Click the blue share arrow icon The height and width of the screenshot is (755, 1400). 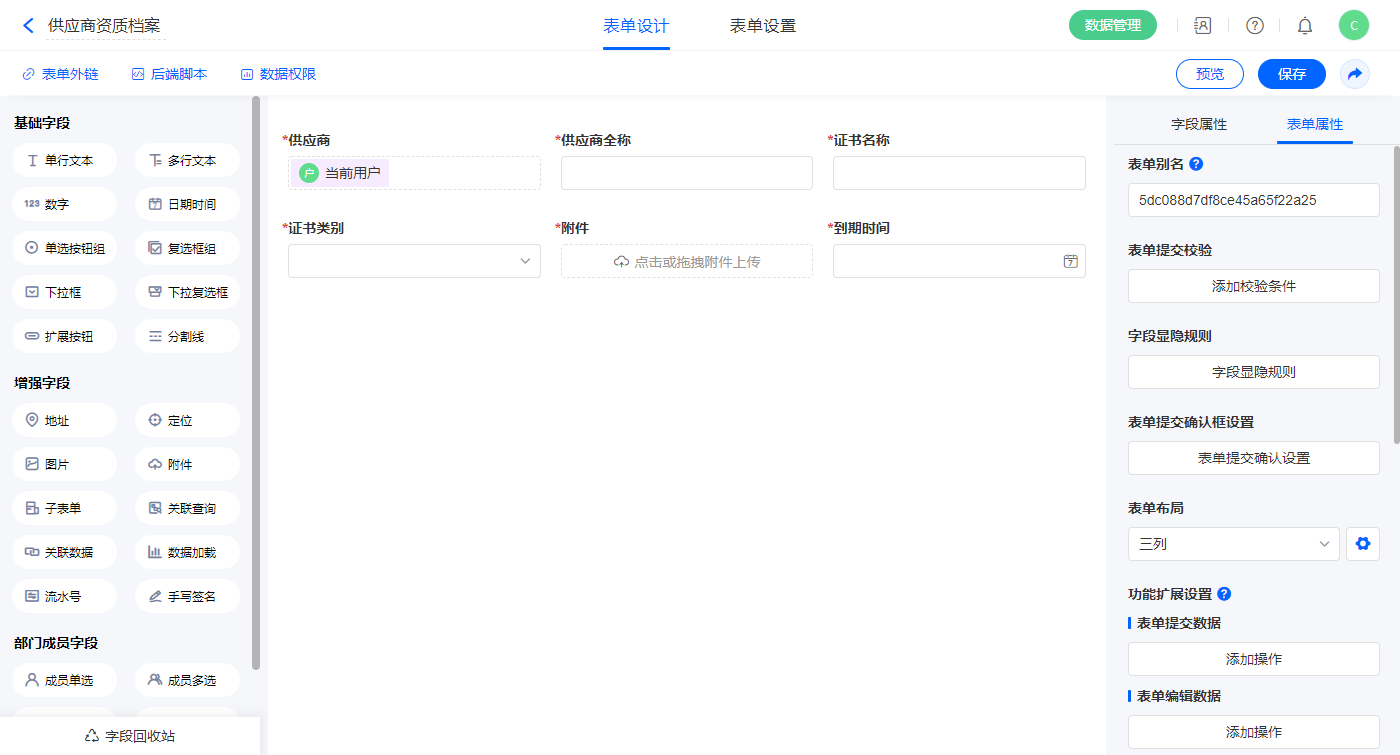[1355, 74]
